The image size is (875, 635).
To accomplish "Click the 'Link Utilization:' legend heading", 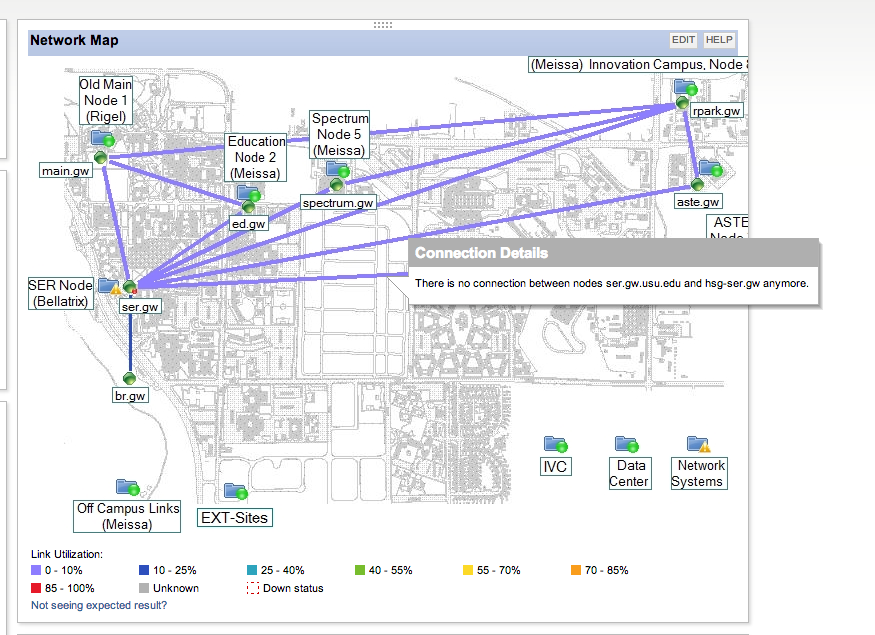I will point(67,554).
